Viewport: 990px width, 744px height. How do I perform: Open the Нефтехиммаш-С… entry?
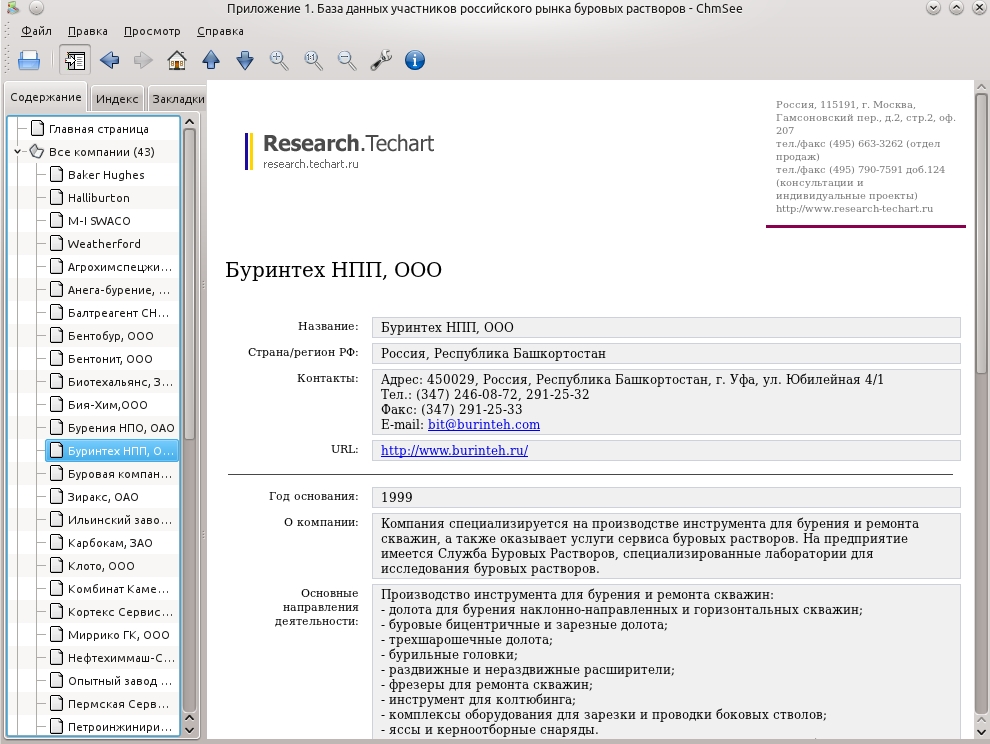(120, 658)
